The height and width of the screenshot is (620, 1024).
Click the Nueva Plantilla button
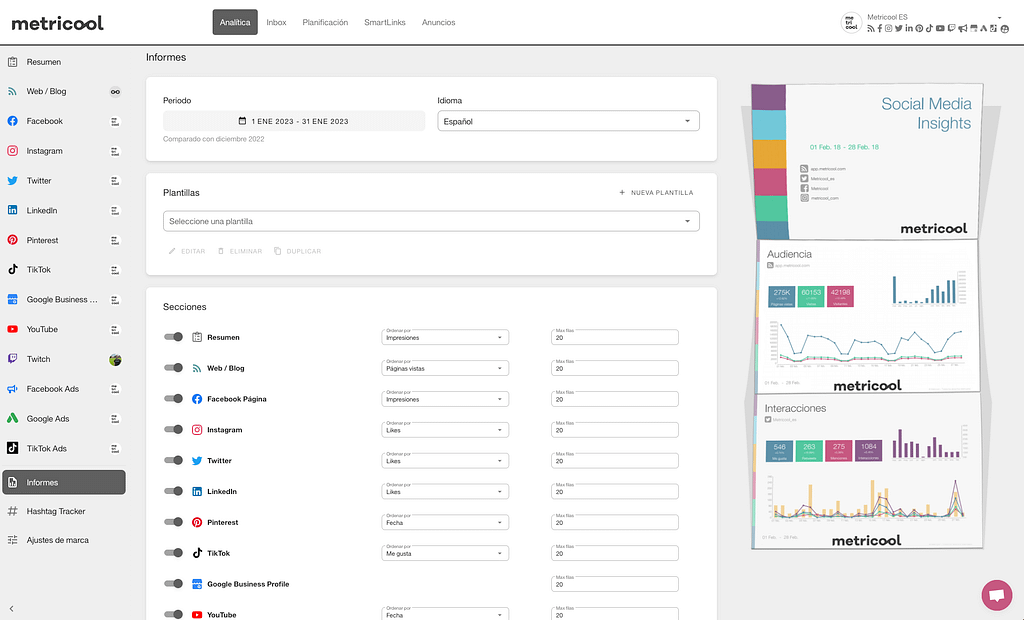(x=656, y=193)
